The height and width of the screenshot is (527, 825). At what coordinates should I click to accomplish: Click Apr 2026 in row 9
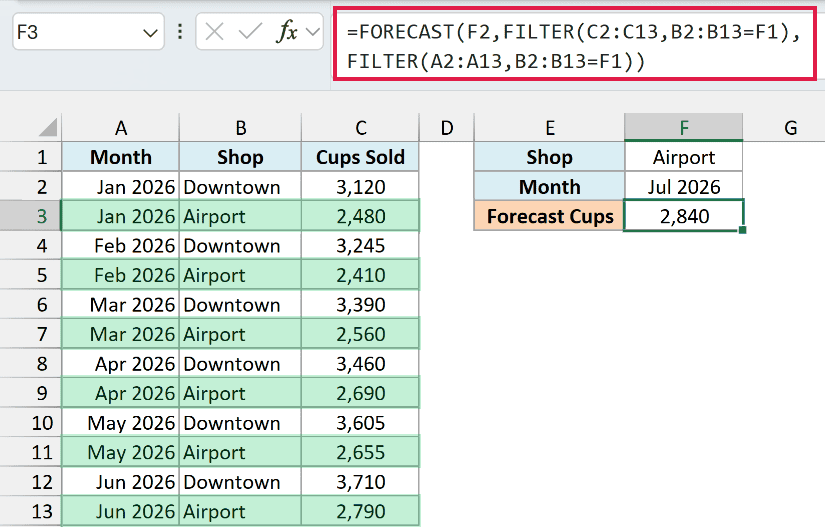click(120, 393)
